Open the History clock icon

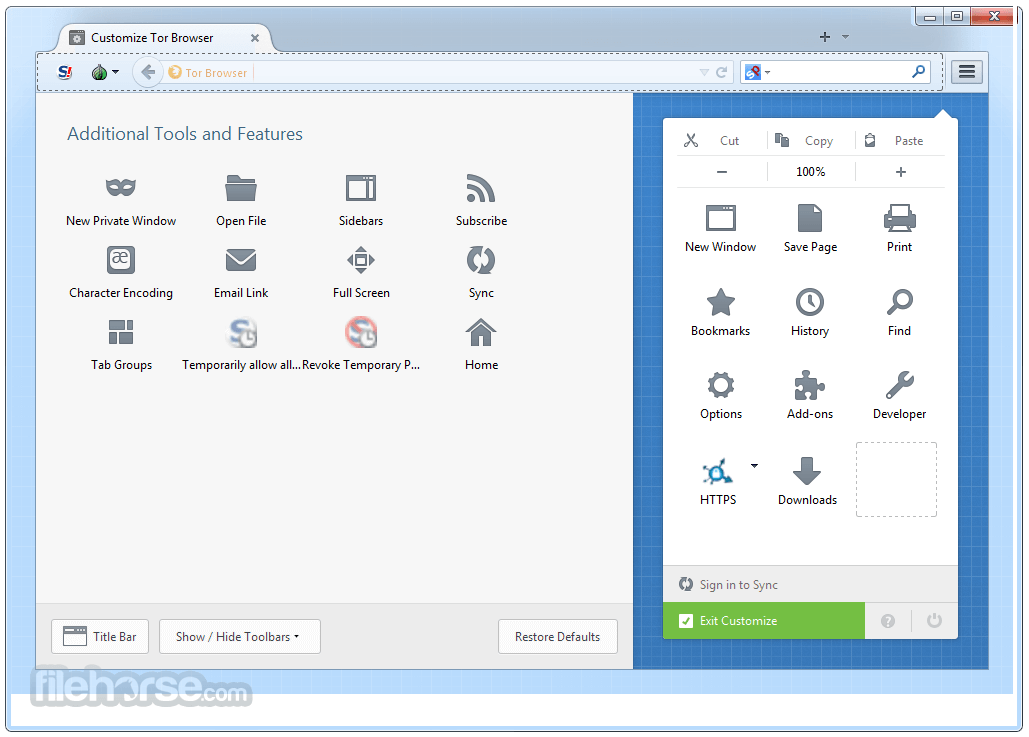coord(810,302)
